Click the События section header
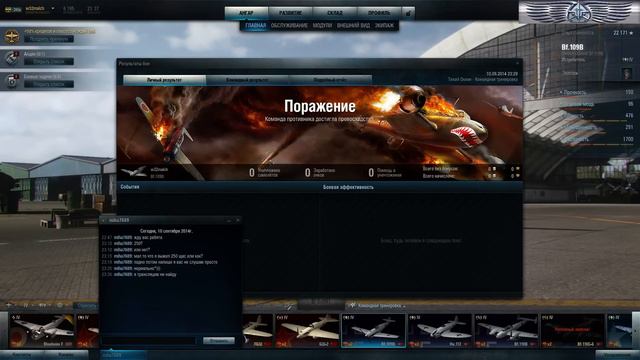The image size is (640, 360). coord(130,187)
